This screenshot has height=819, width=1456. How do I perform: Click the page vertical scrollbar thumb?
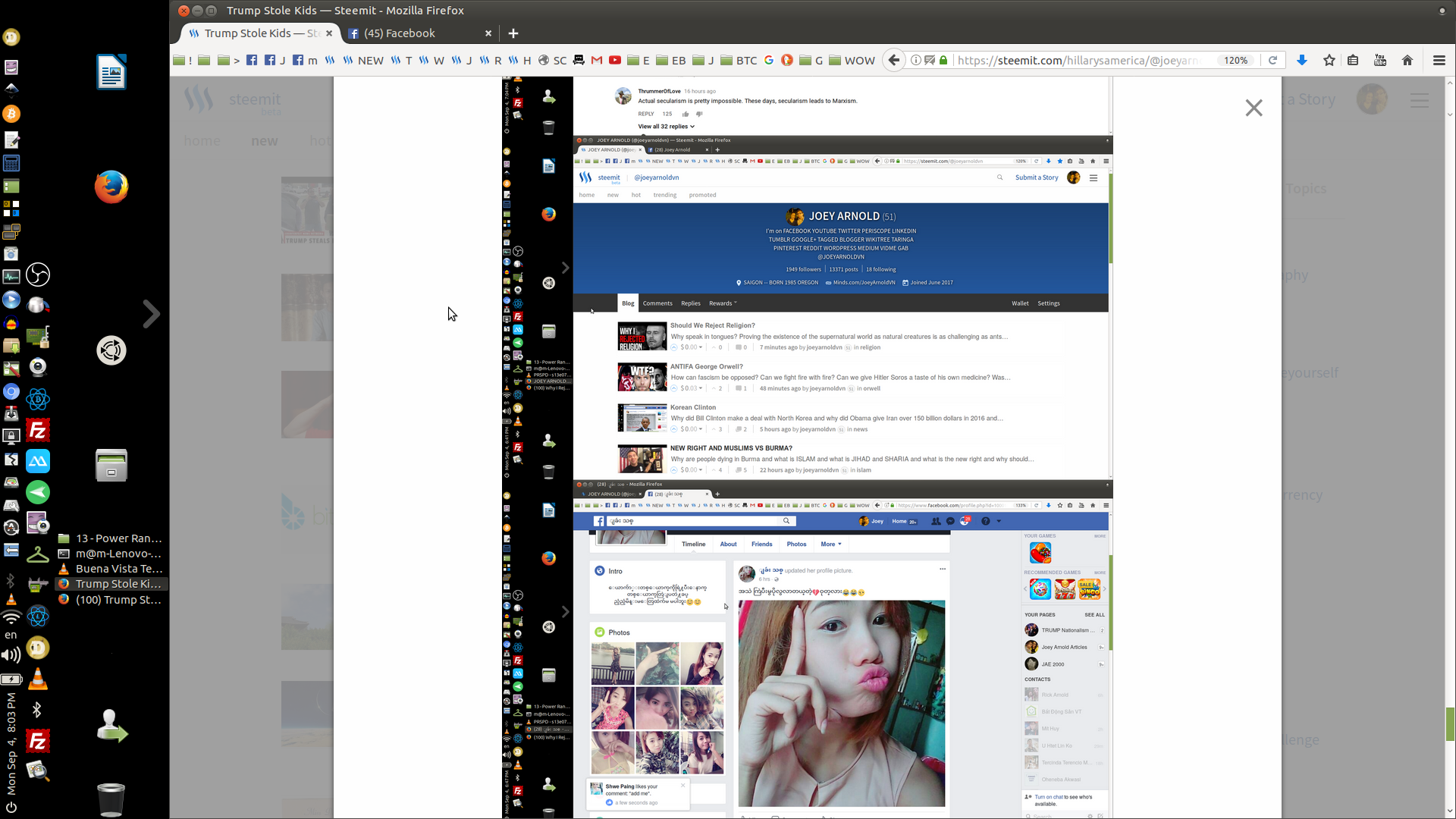(x=1450, y=723)
